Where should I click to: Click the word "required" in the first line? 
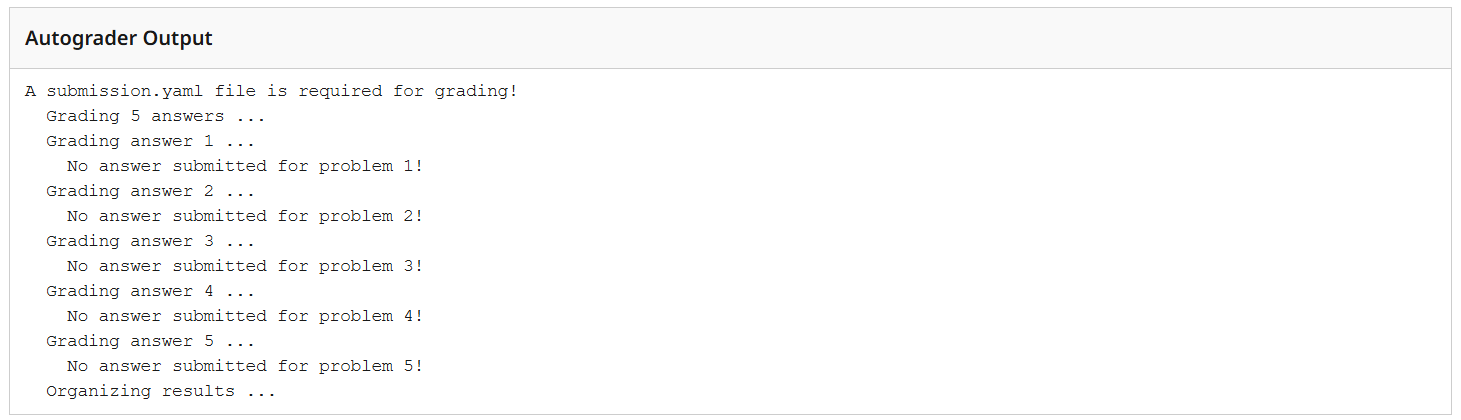tap(340, 91)
